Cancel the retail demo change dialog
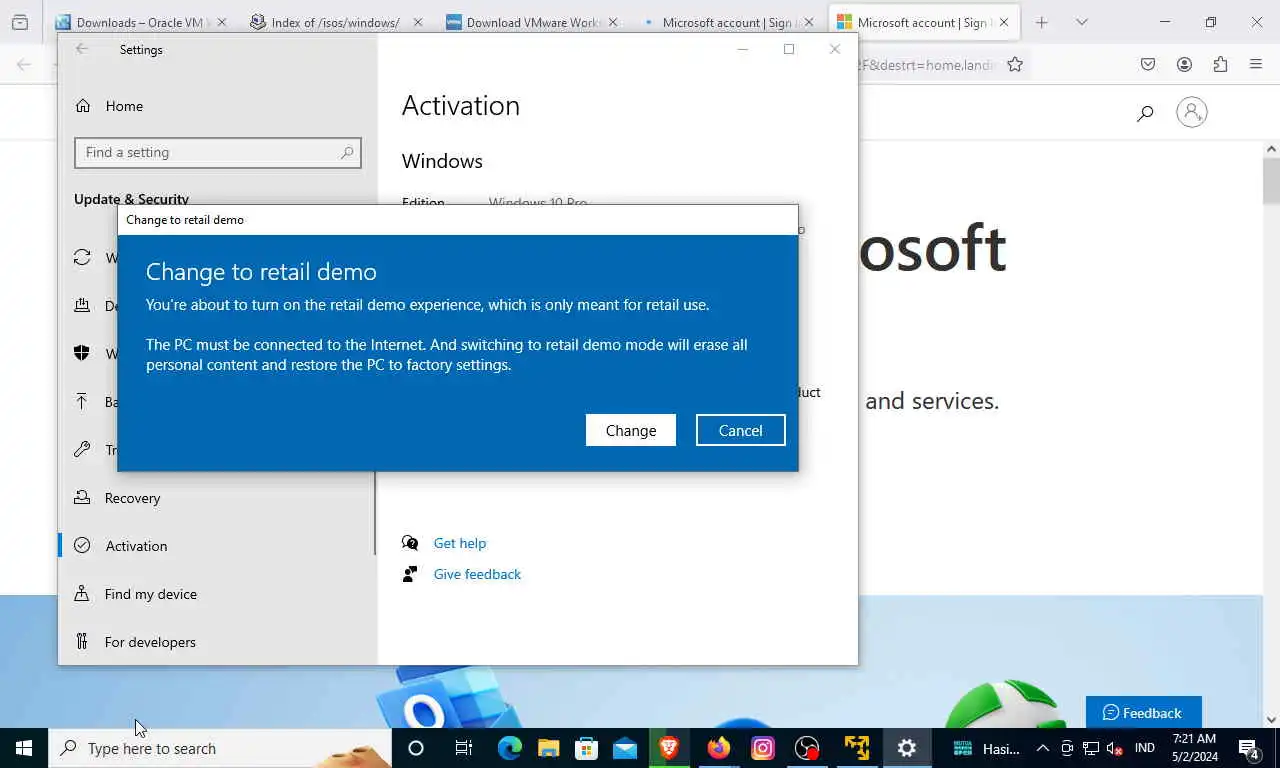The image size is (1280, 768). coord(741,430)
